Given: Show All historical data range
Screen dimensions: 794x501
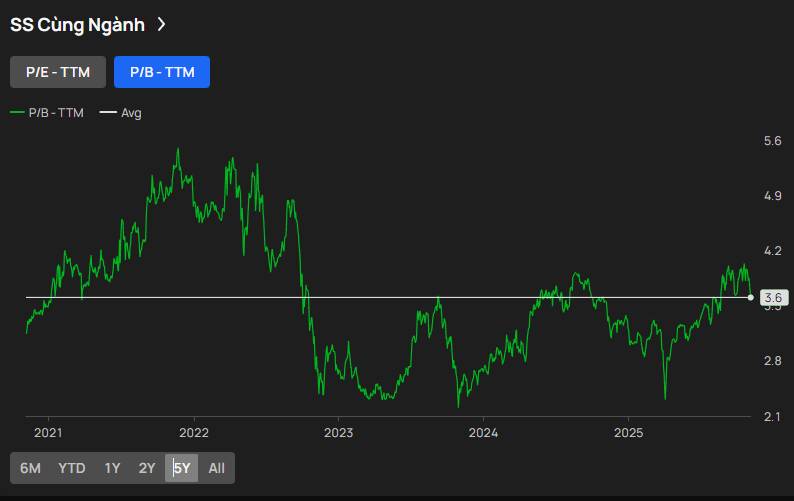Looking at the screenshot, I should pos(217,468).
